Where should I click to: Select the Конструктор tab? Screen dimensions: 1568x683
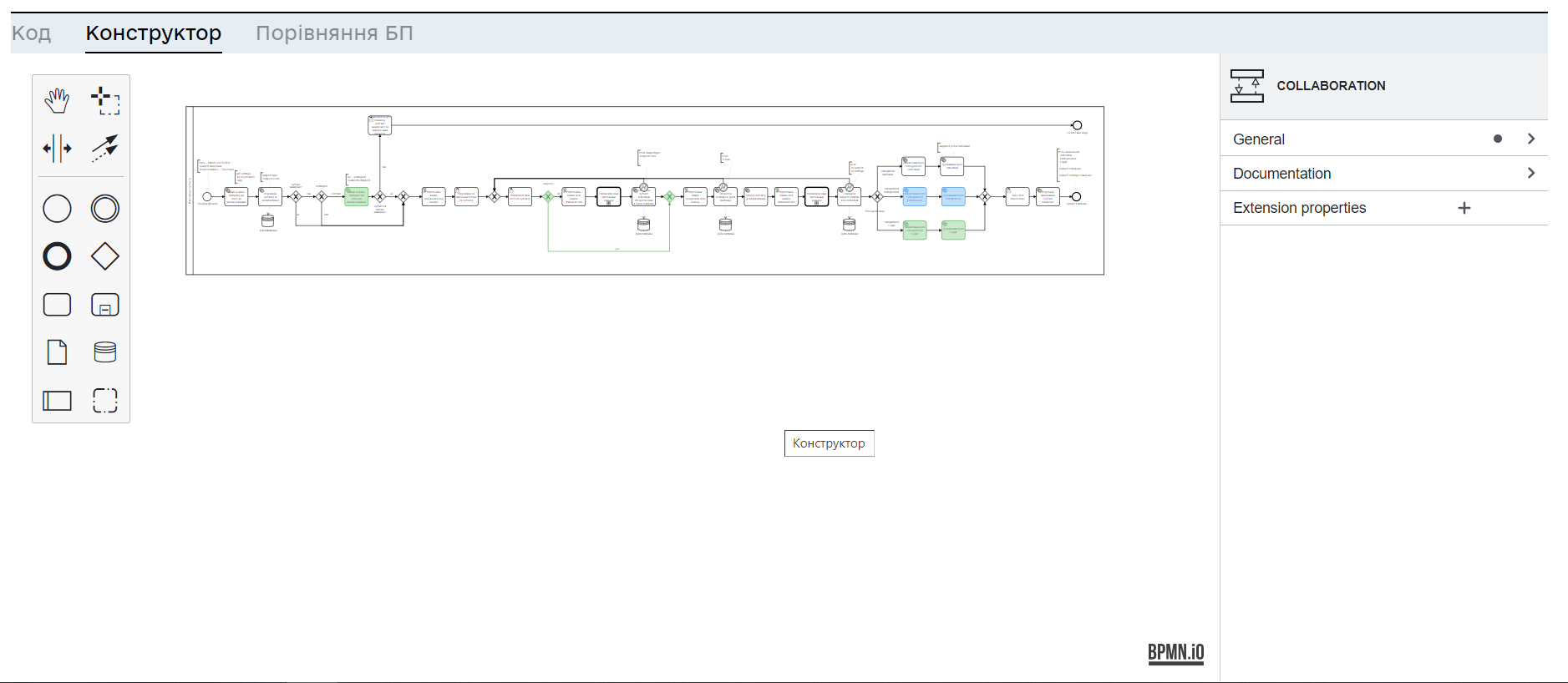[x=154, y=33]
